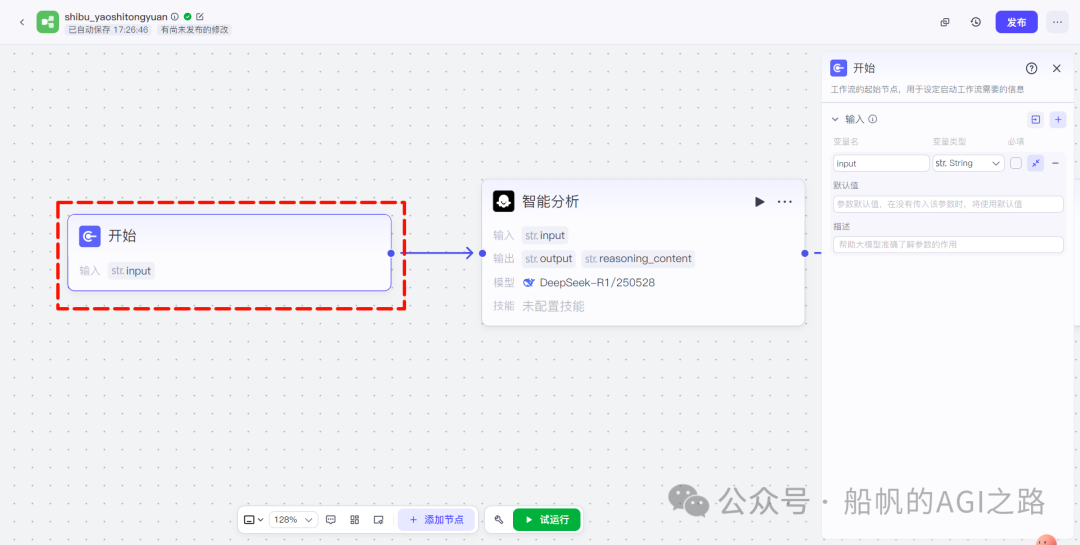This screenshot has height=545, width=1080.
Task: Click the duplicate workflow icon in header
Action: click(x=945, y=22)
